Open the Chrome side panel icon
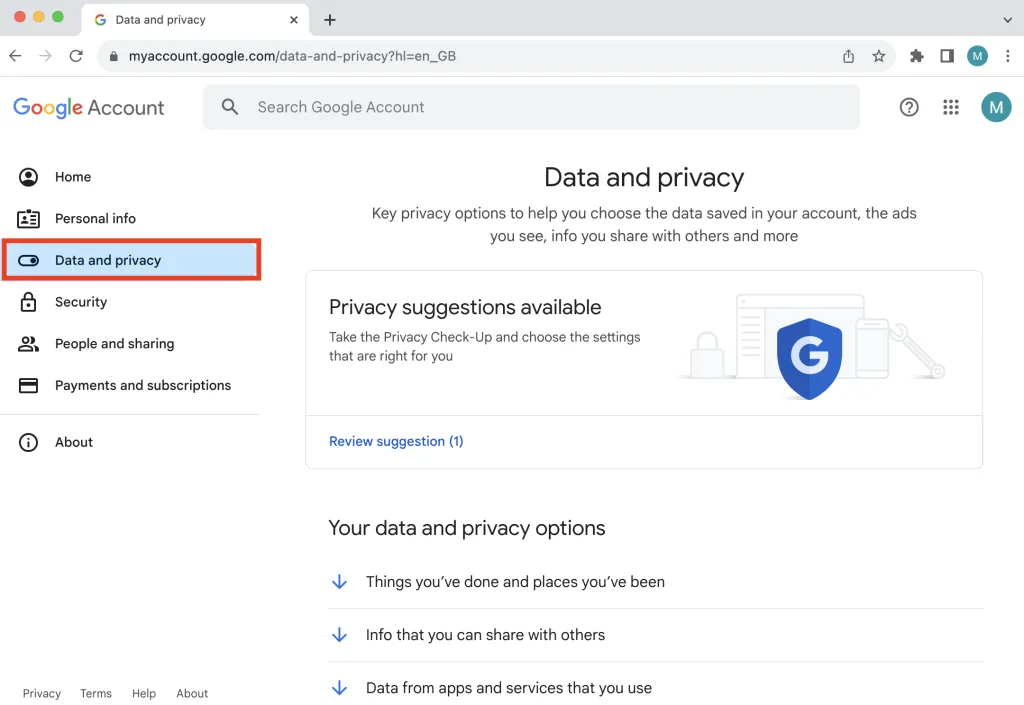The width and height of the screenshot is (1024, 705). coord(947,56)
